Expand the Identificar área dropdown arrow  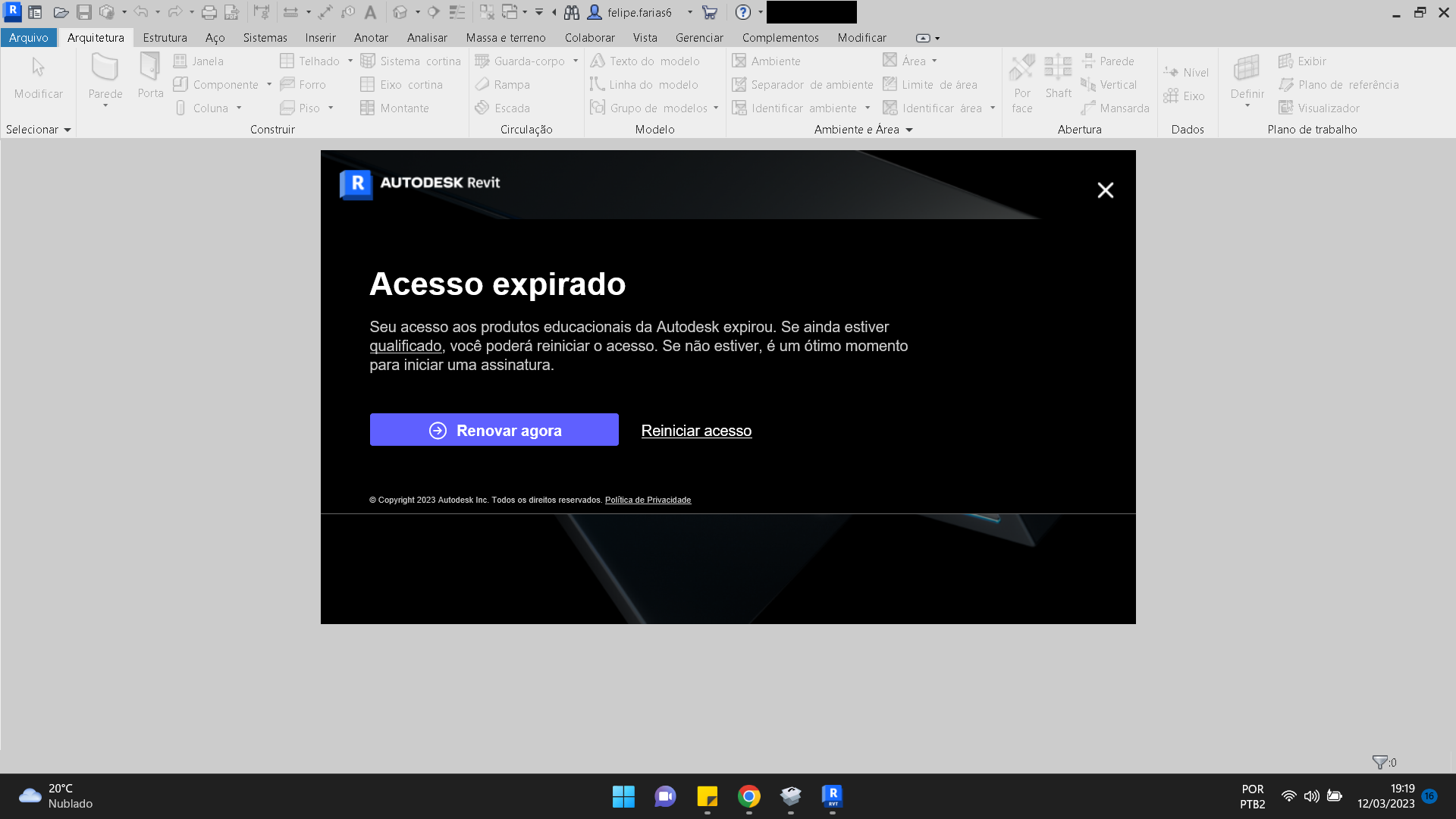click(x=993, y=108)
